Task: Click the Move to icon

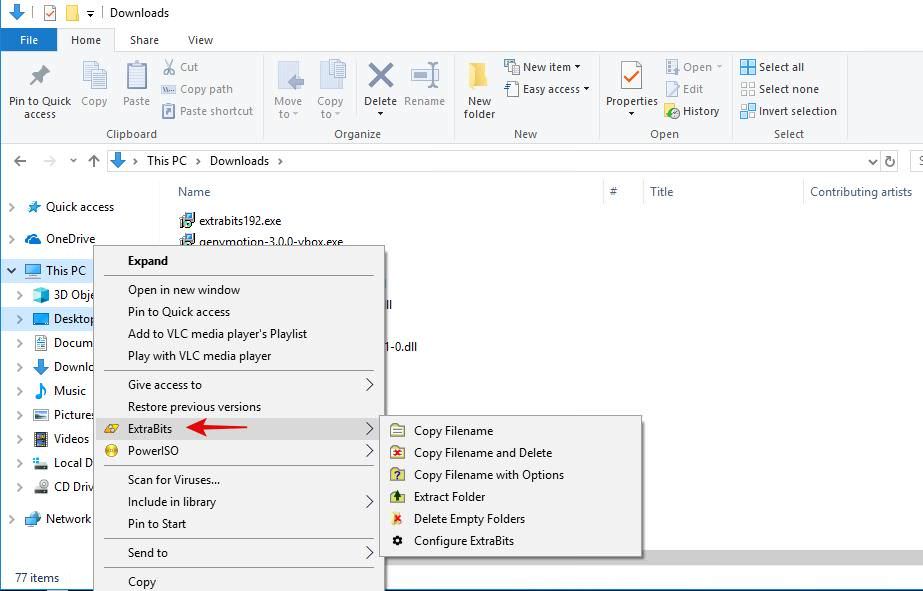Action: pyautogui.click(x=288, y=77)
